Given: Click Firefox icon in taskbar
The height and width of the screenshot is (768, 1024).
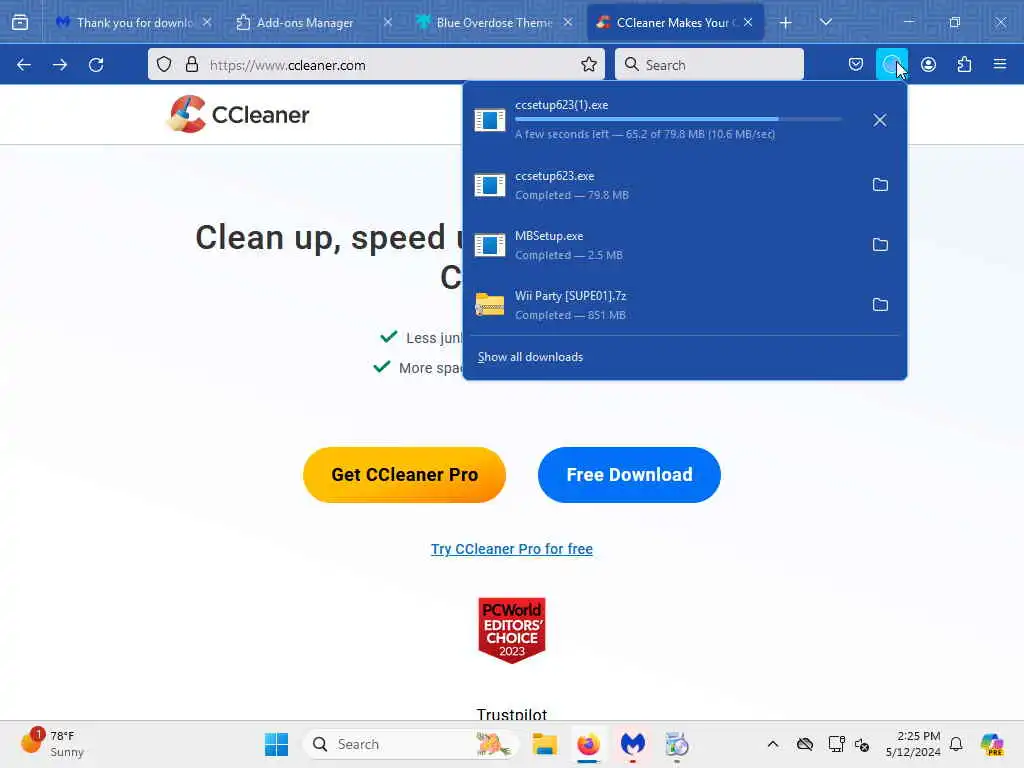Looking at the screenshot, I should coord(588,744).
